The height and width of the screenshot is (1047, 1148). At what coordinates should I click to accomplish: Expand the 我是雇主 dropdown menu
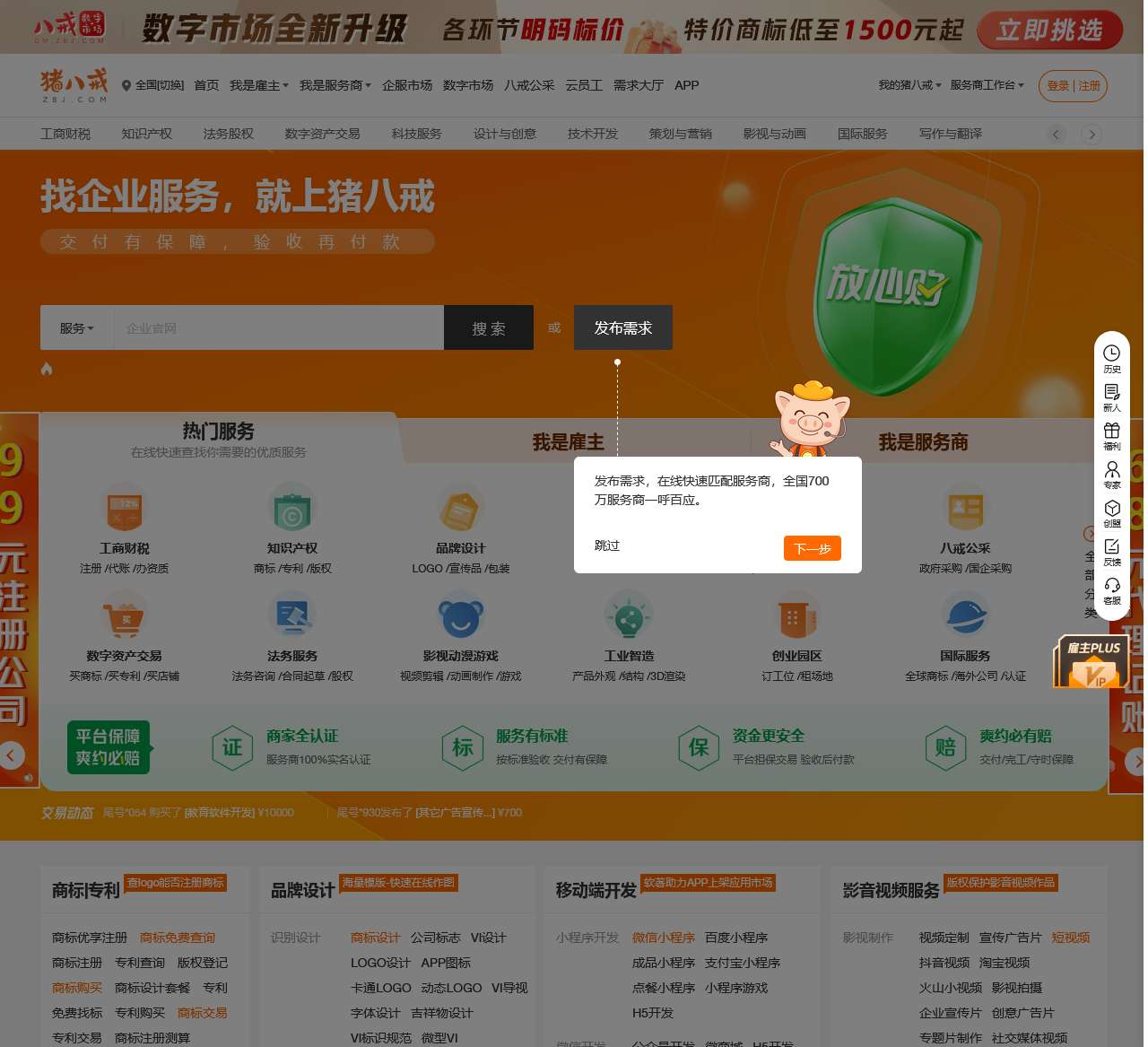(258, 85)
